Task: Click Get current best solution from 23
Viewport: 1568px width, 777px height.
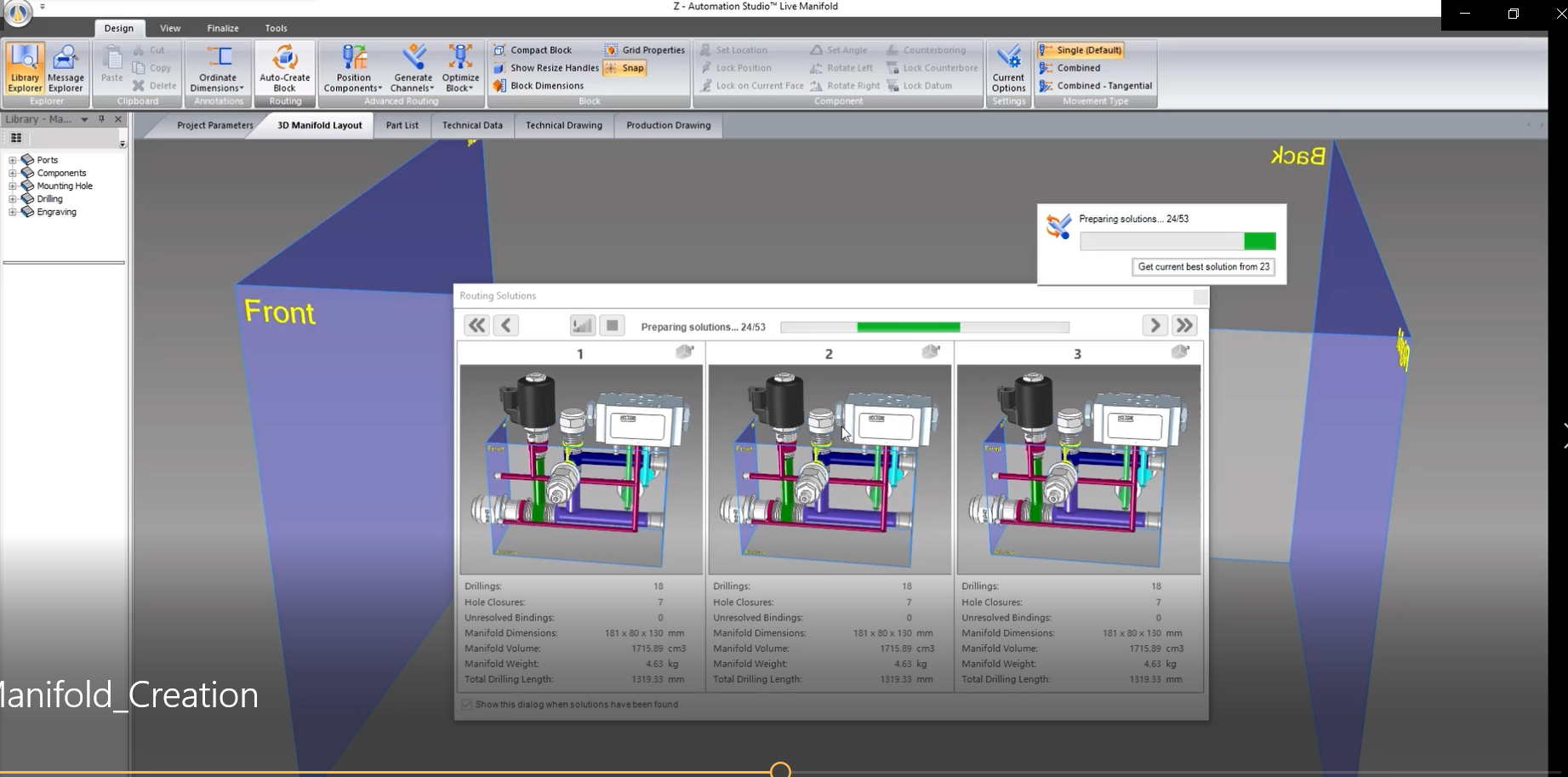Action: (1203, 267)
